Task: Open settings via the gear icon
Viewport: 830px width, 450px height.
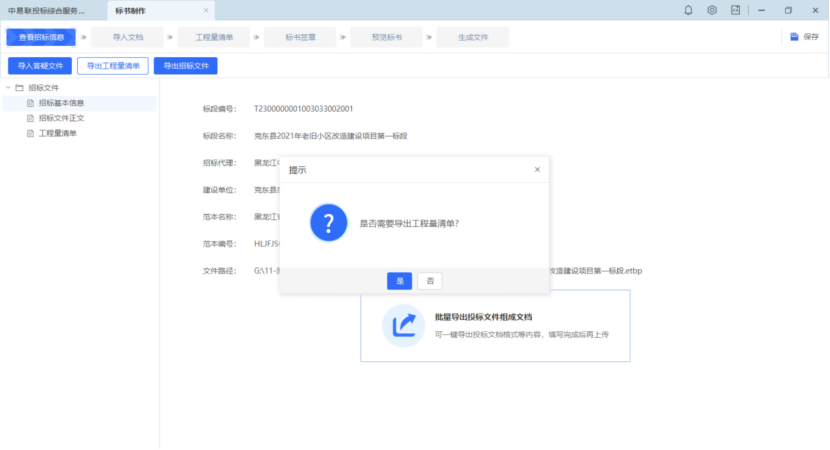Action: [x=712, y=10]
